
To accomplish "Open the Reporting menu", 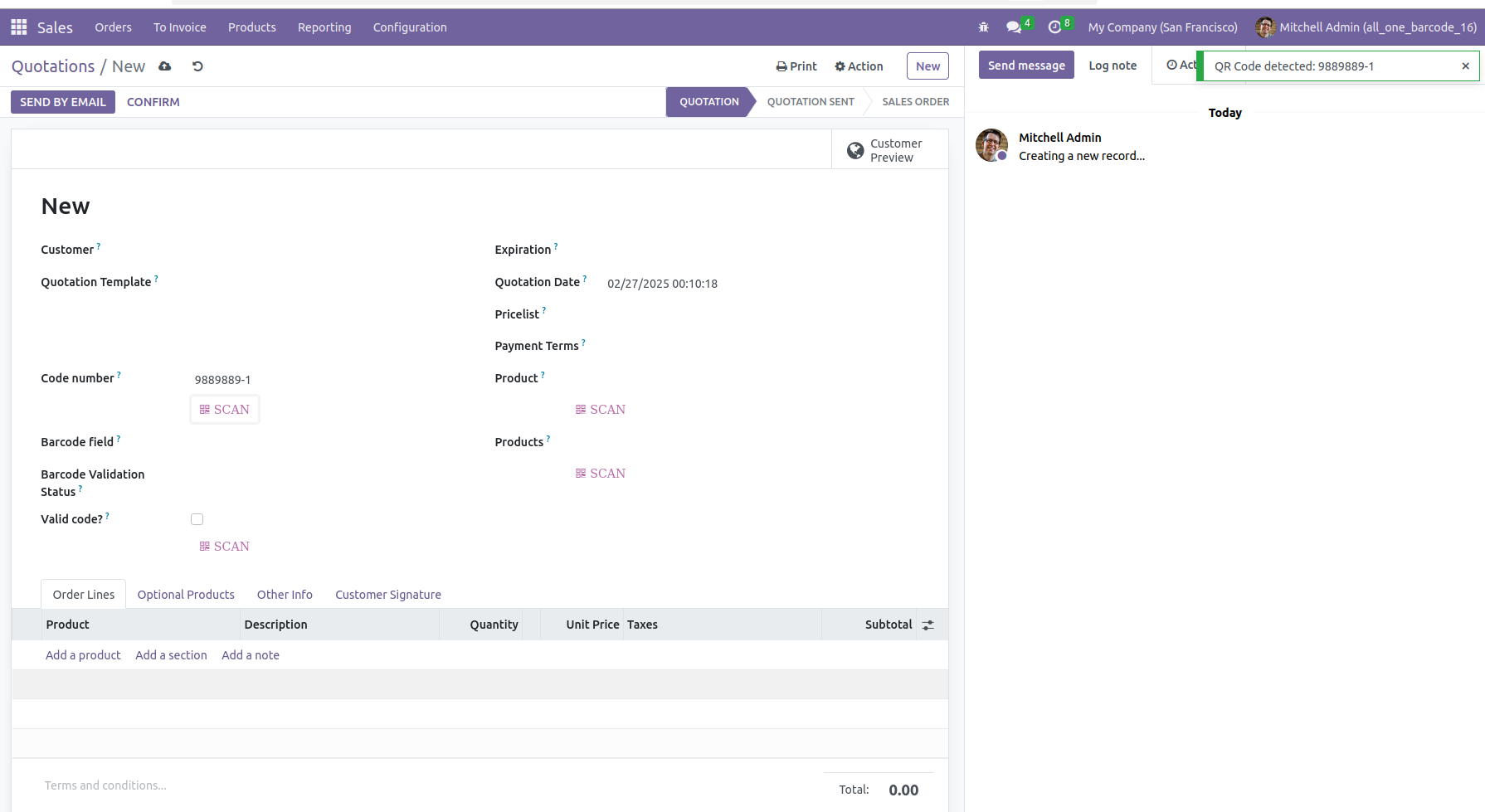I will [324, 27].
